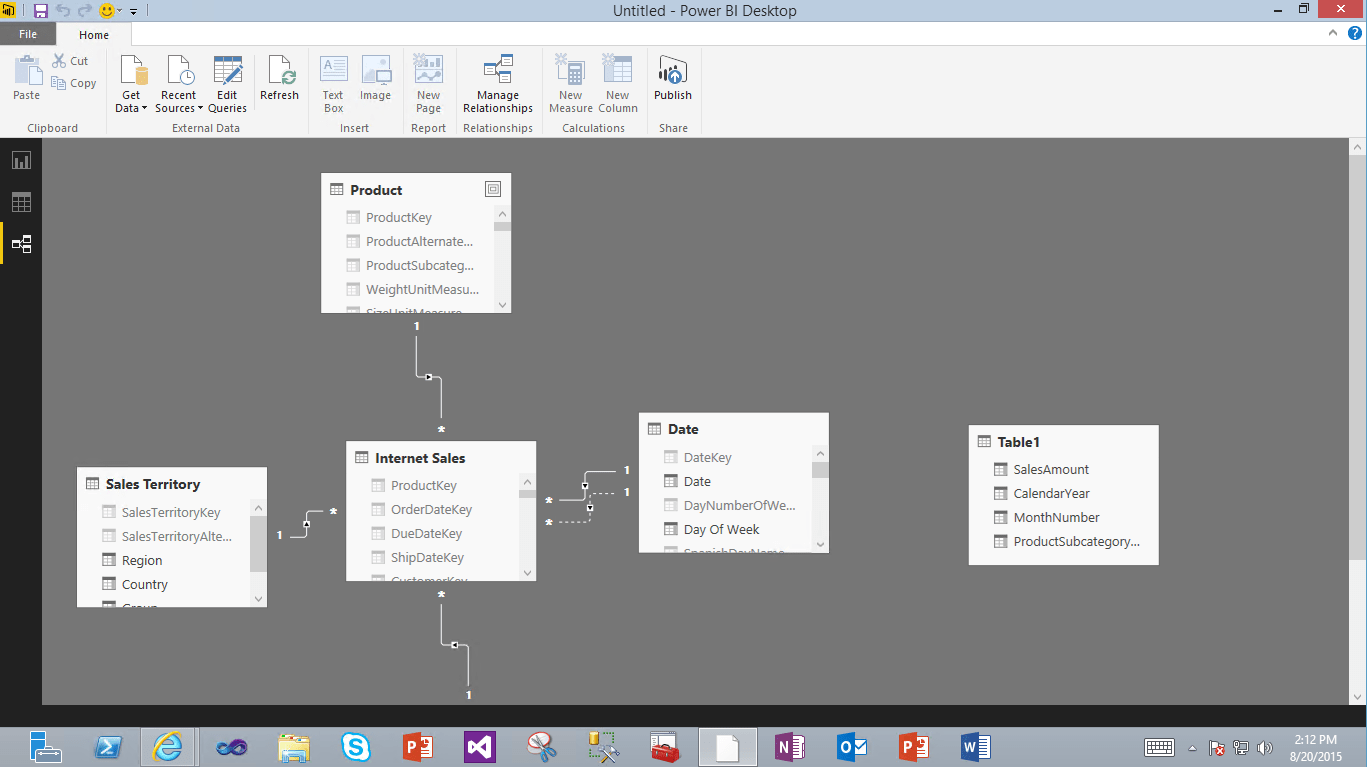Click the Copy icon in Clipboard
This screenshot has width=1367, height=767.
click(59, 83)
